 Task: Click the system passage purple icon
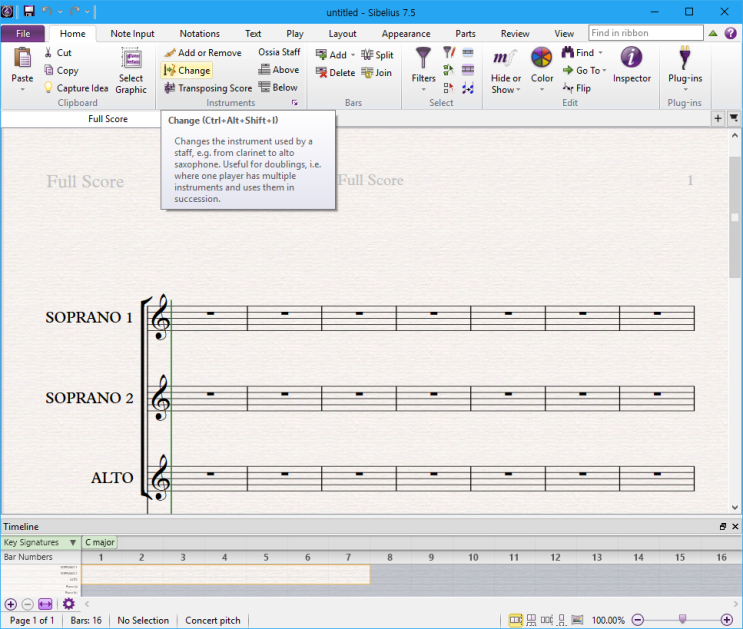pyautogui.click(x=468, y=70)
